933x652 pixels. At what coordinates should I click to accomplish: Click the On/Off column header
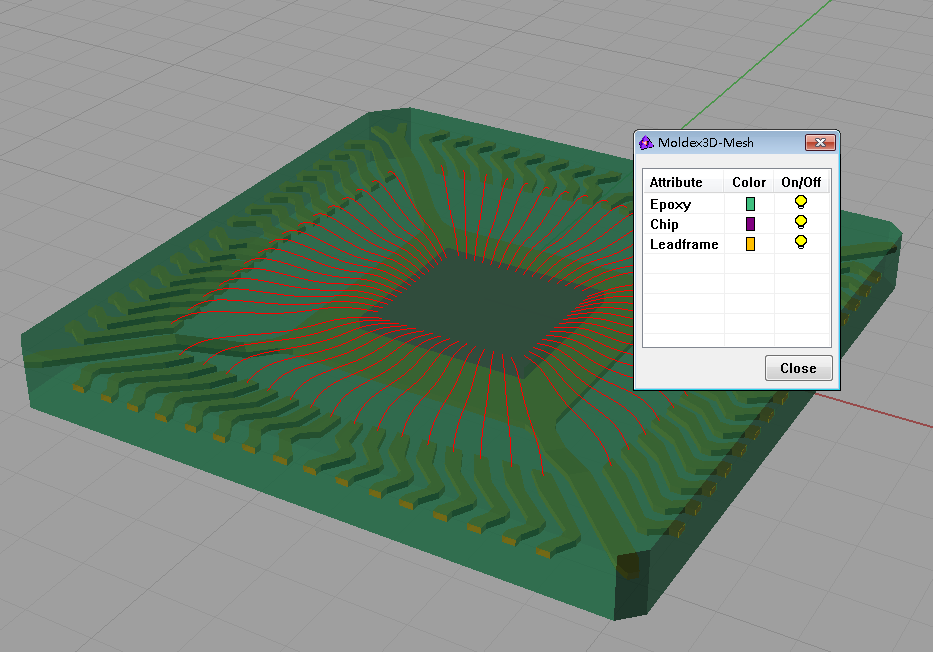[801, 182]
